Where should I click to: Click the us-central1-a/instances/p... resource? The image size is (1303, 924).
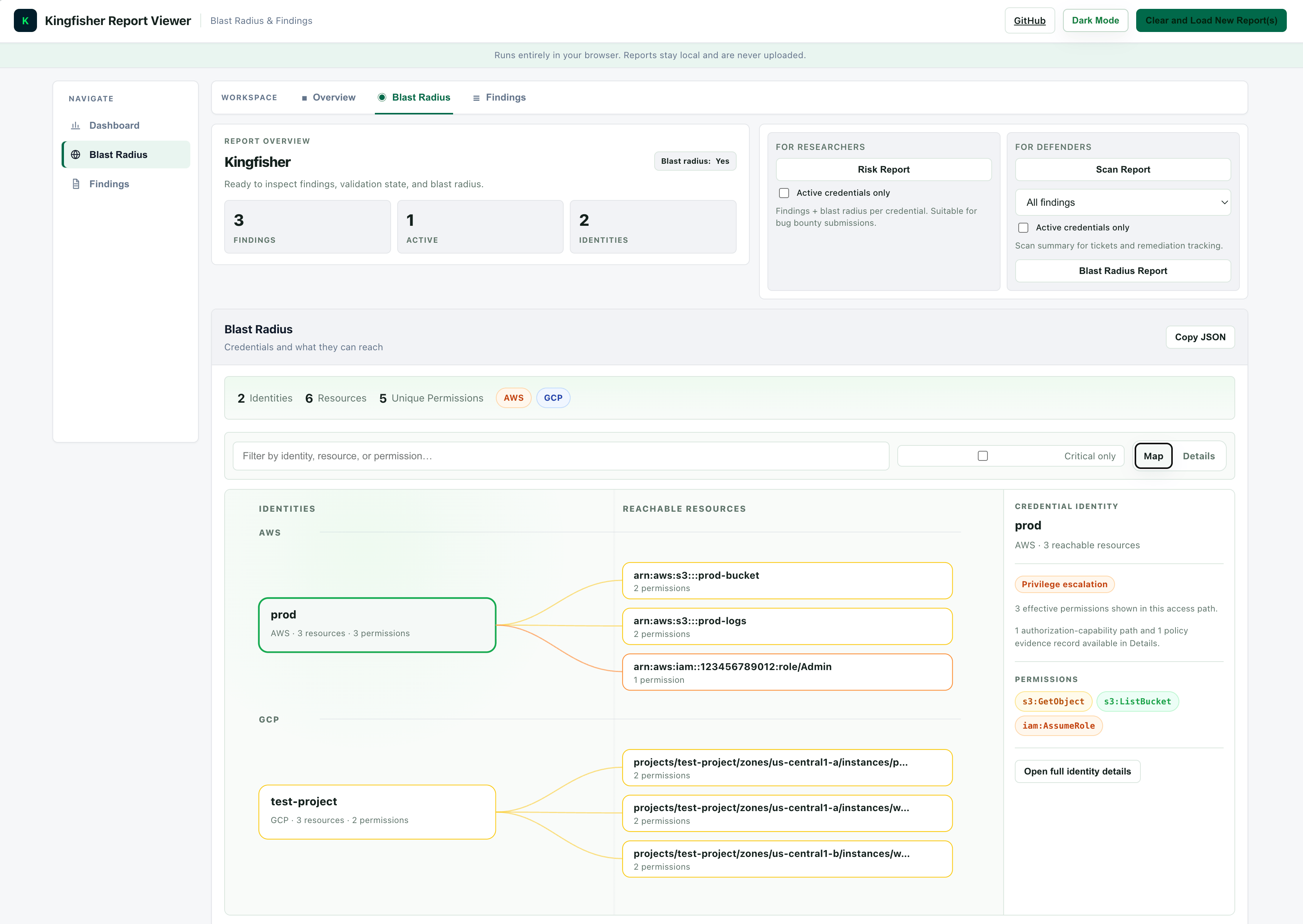tap(787, 768)
